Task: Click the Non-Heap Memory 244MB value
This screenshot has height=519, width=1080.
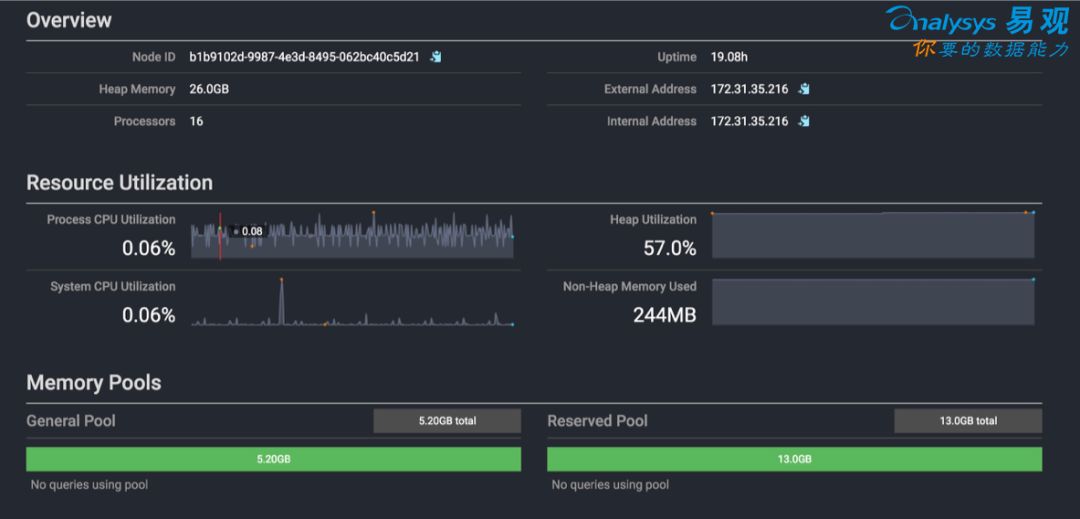Action: click(x=664, y=315)
